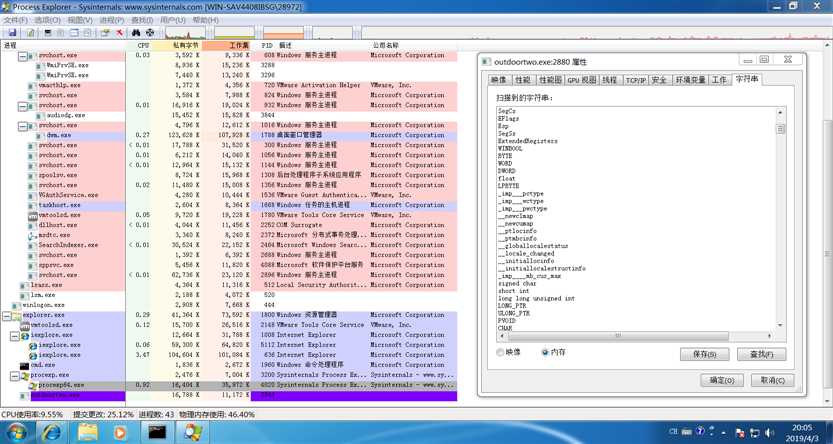Open the 查找(I) menu
This screenshot has height=444, width=833.
click(142, 20)
